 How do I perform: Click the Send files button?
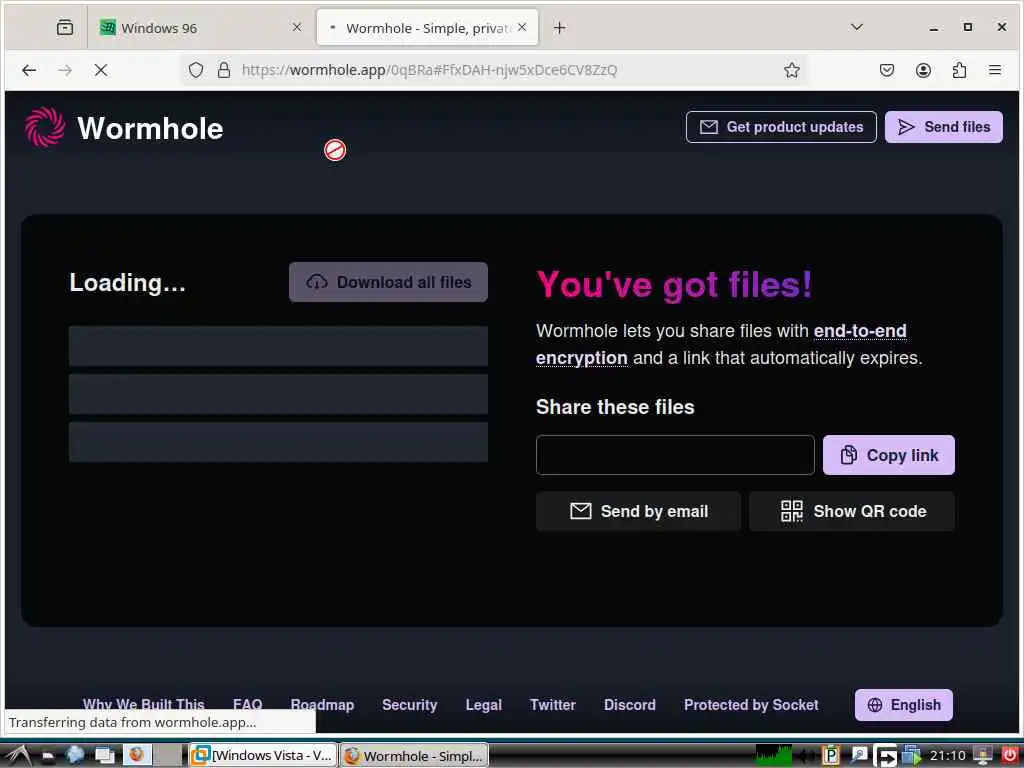click(x=944, y=127)
